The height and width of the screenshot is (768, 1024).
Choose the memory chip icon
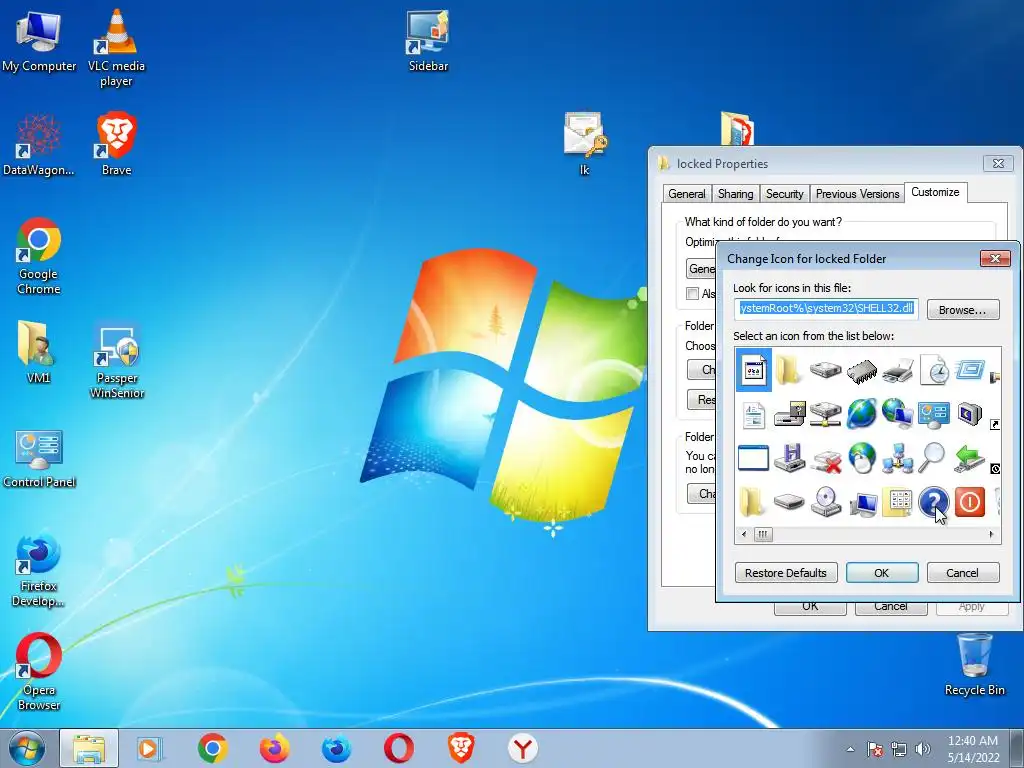(862, 372)
